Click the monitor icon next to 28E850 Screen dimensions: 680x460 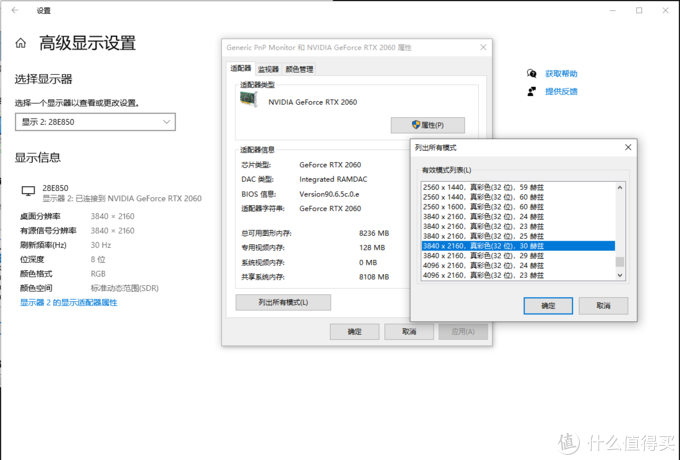(x=28, y=191)
